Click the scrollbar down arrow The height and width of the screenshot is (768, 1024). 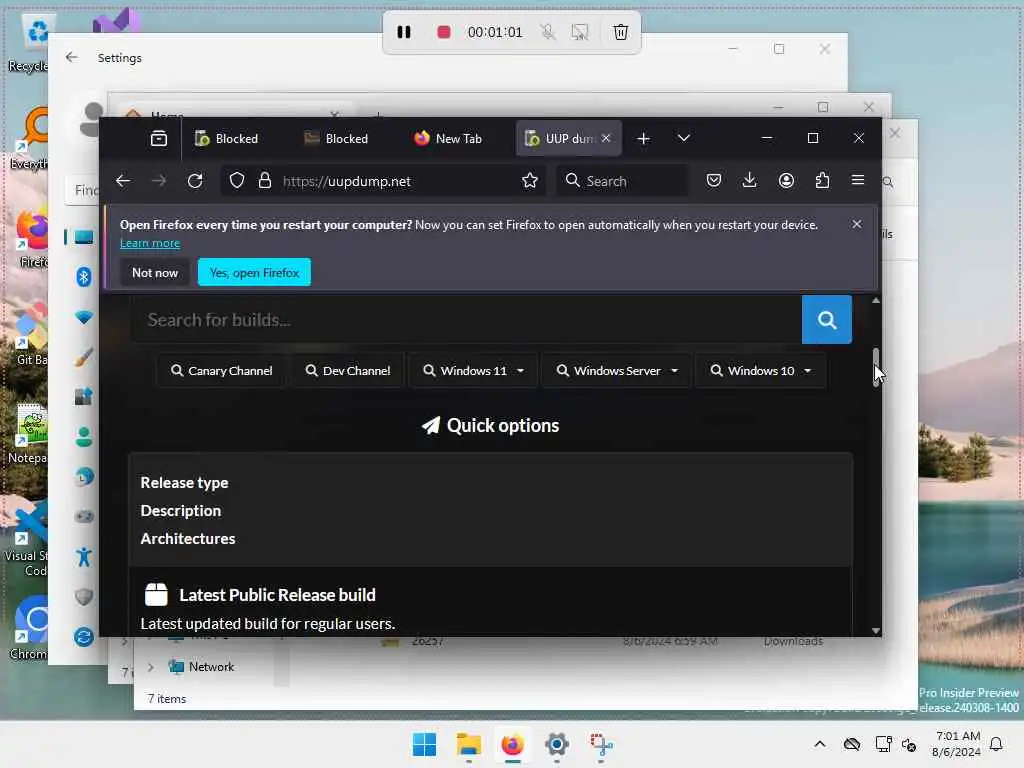[x=876, y=630]
